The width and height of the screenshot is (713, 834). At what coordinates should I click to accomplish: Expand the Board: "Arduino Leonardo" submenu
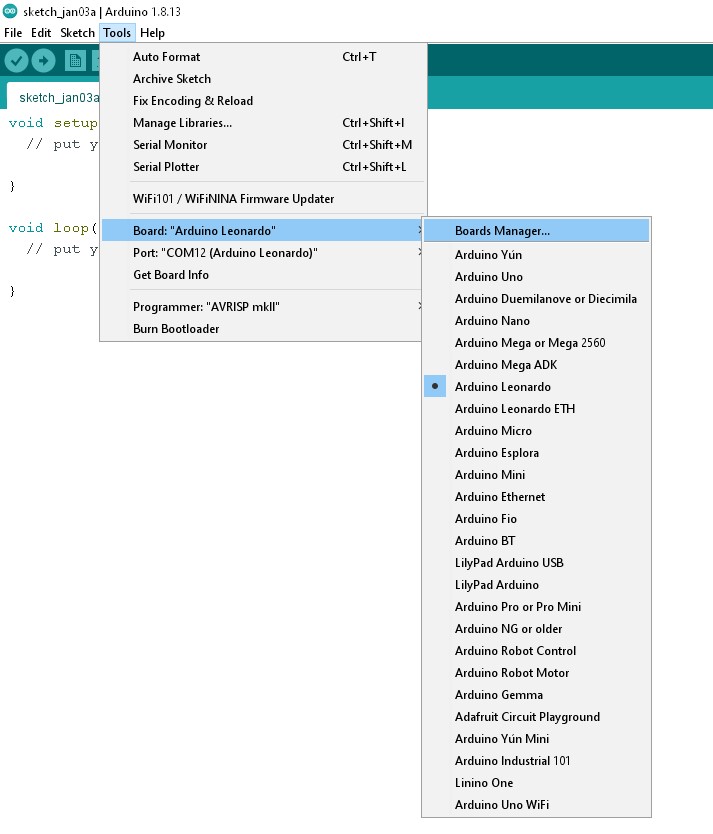(x=263, y=230)
